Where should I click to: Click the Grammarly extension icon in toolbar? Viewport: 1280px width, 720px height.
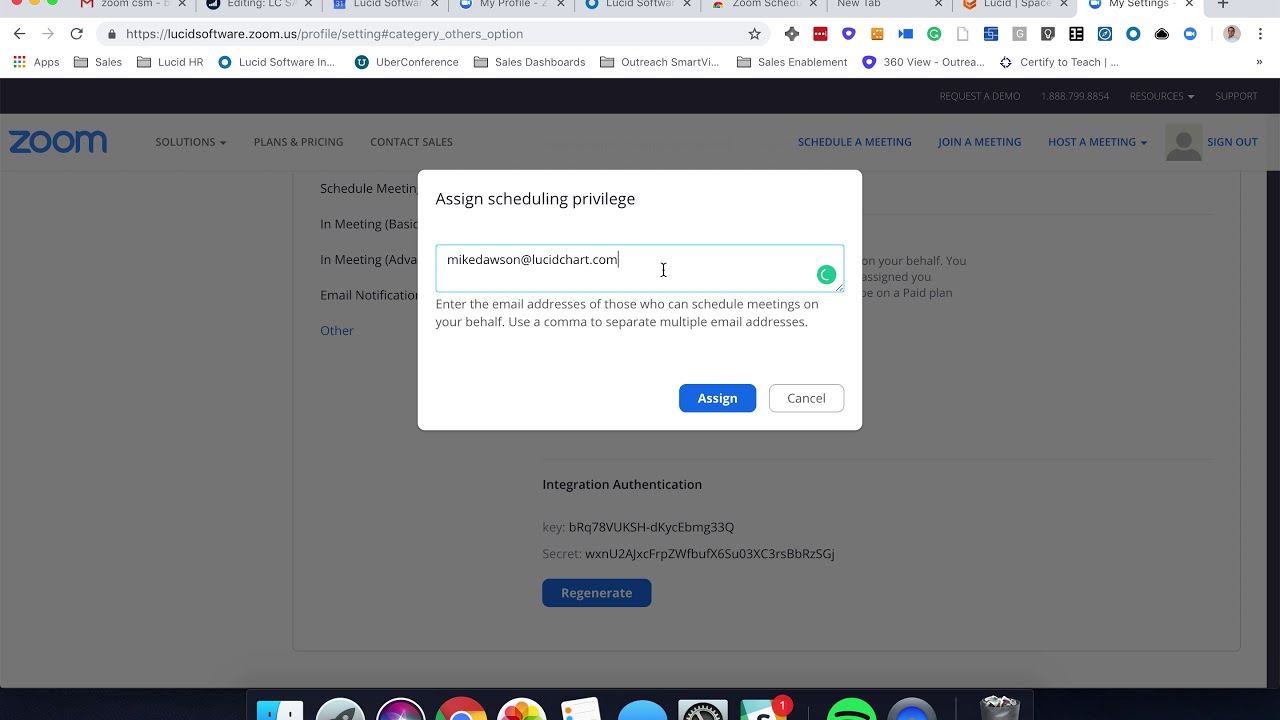point(934,34)
